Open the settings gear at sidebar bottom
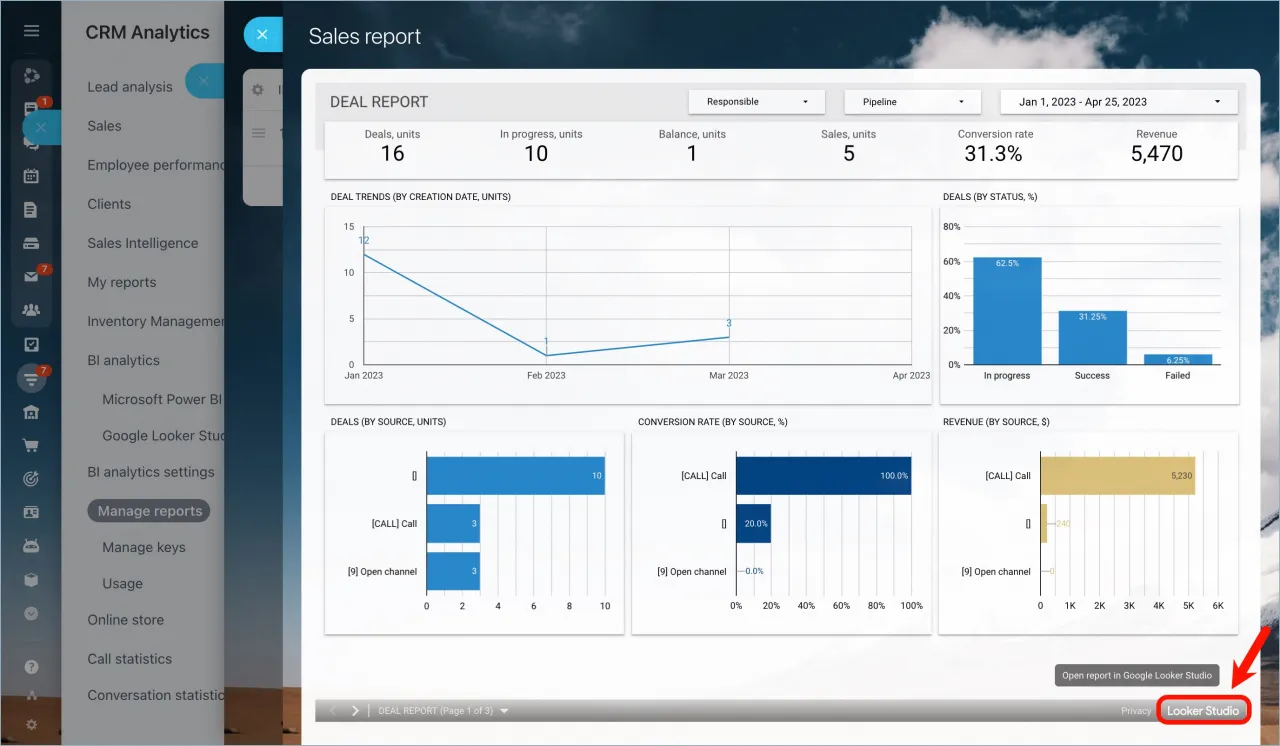The height and width of the screenshot is (746, 1280). coord(31,724)
